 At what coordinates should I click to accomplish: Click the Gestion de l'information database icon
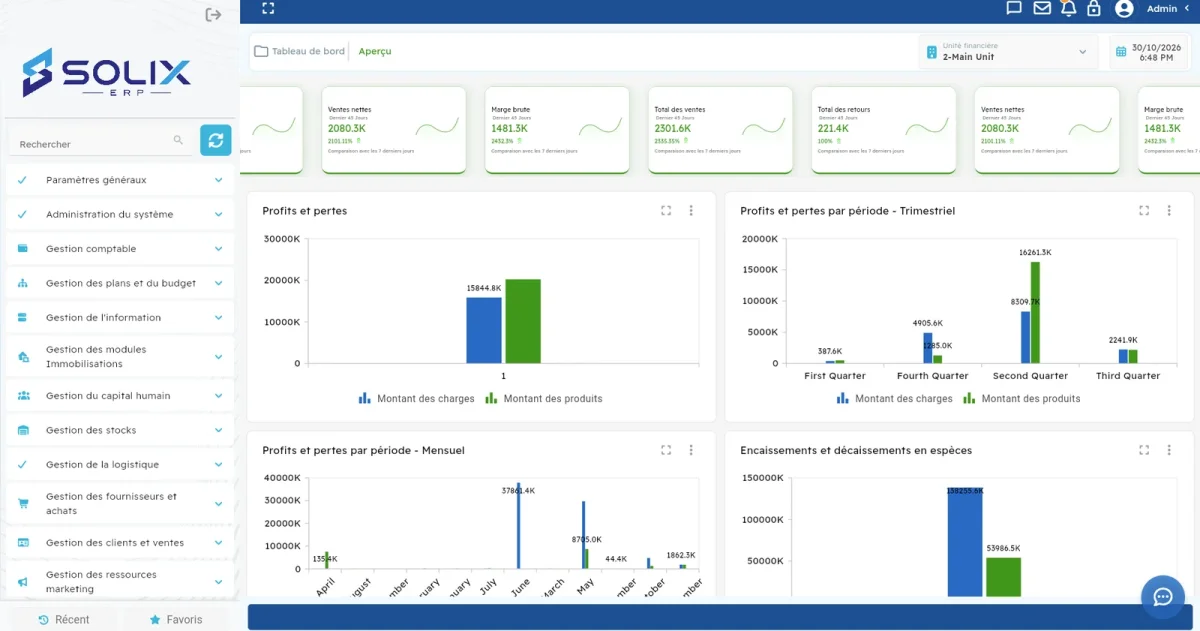pyautogui.click(x=23, y=317)
